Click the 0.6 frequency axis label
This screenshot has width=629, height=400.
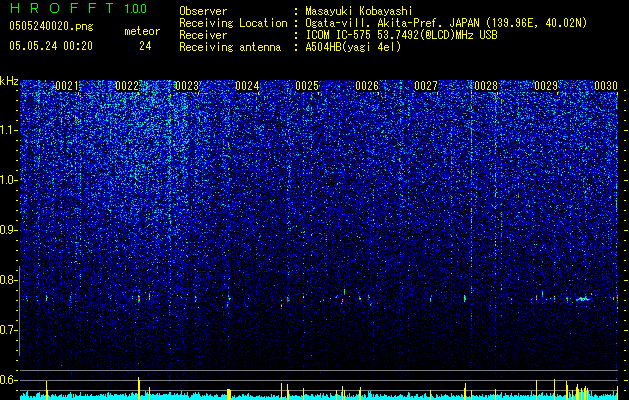tap(8, 380)
